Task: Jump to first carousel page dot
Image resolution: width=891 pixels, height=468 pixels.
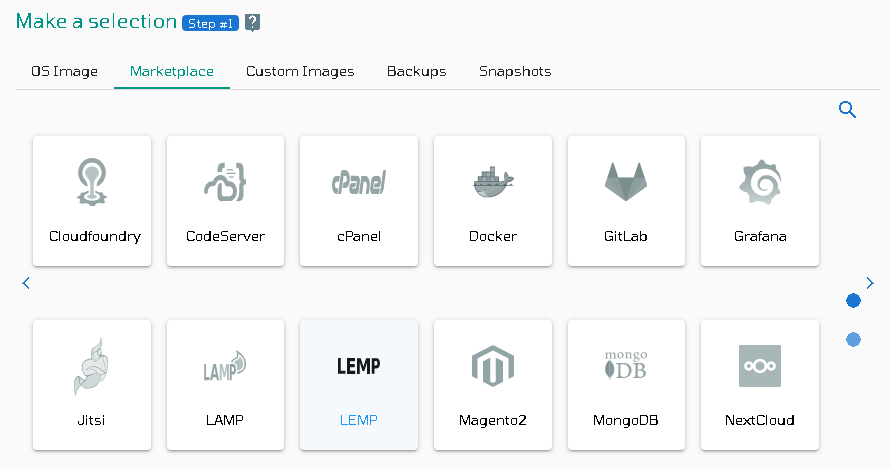Action: (853, 300)
